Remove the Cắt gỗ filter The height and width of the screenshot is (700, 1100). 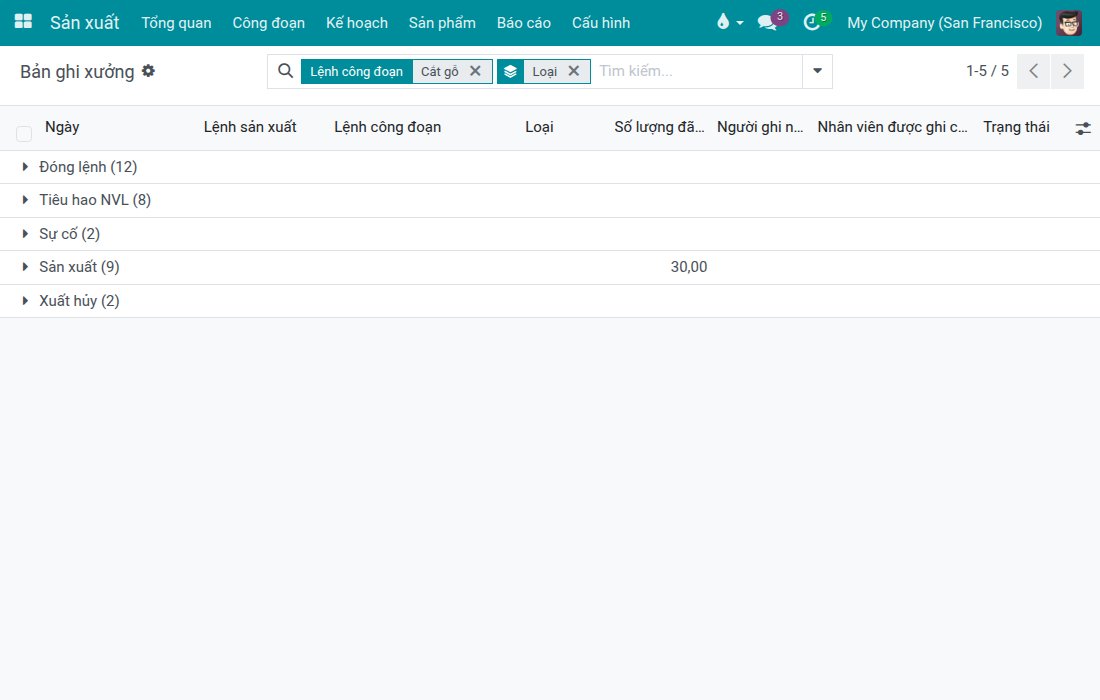pos(475,71)
